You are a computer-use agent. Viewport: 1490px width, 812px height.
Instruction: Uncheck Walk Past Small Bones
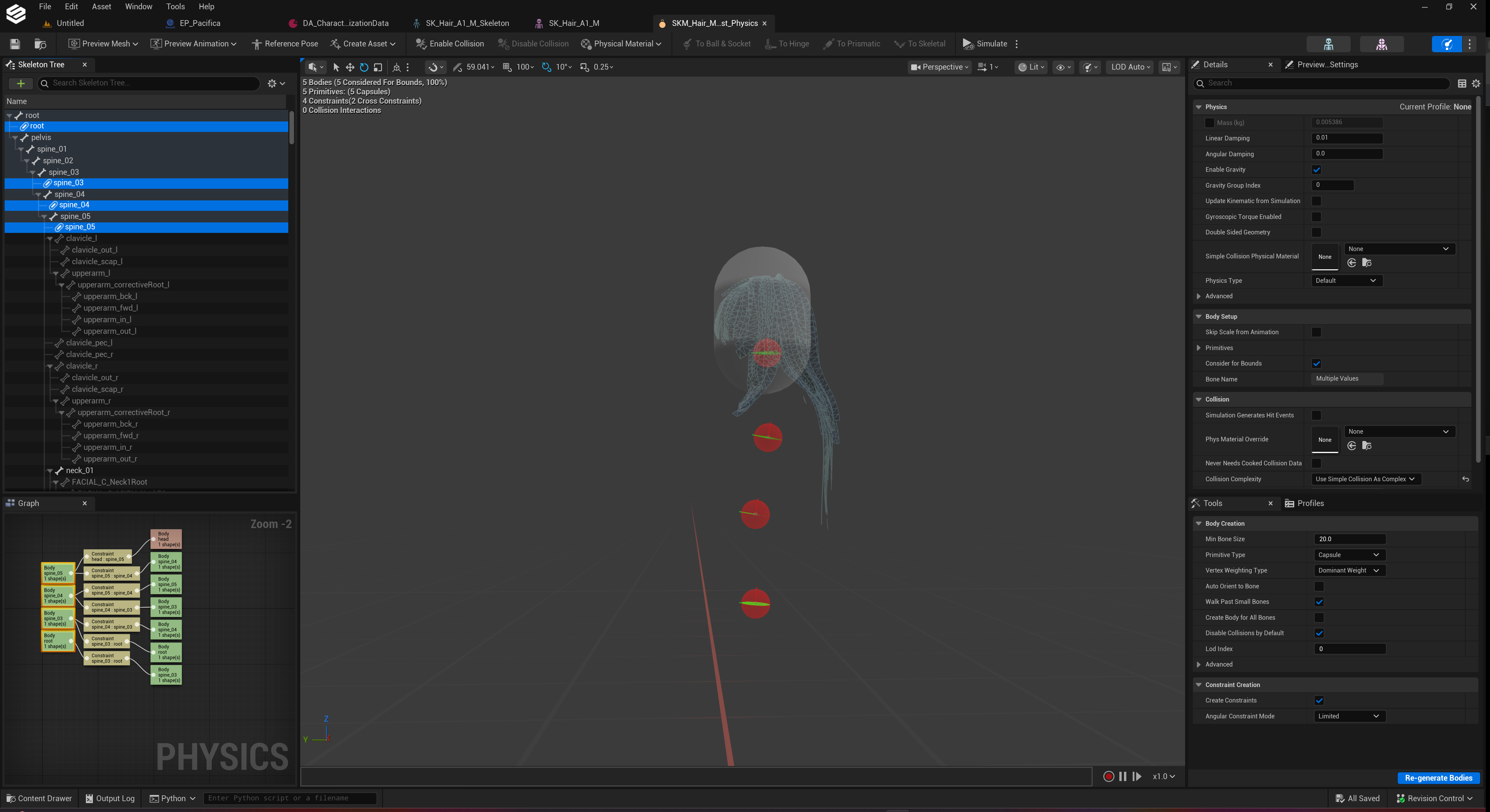pos(1319,602)
